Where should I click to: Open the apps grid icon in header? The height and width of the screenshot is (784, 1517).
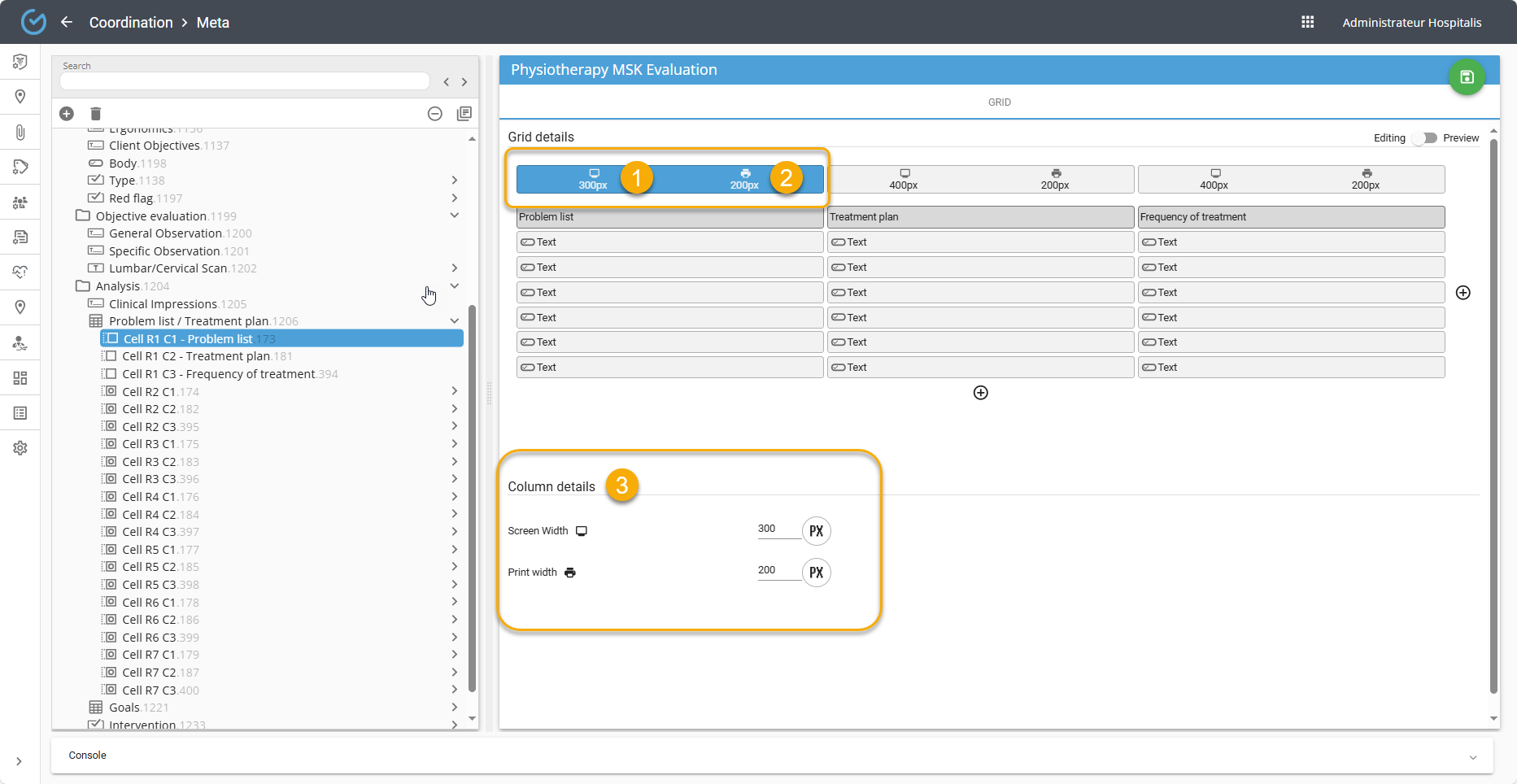1307,22
